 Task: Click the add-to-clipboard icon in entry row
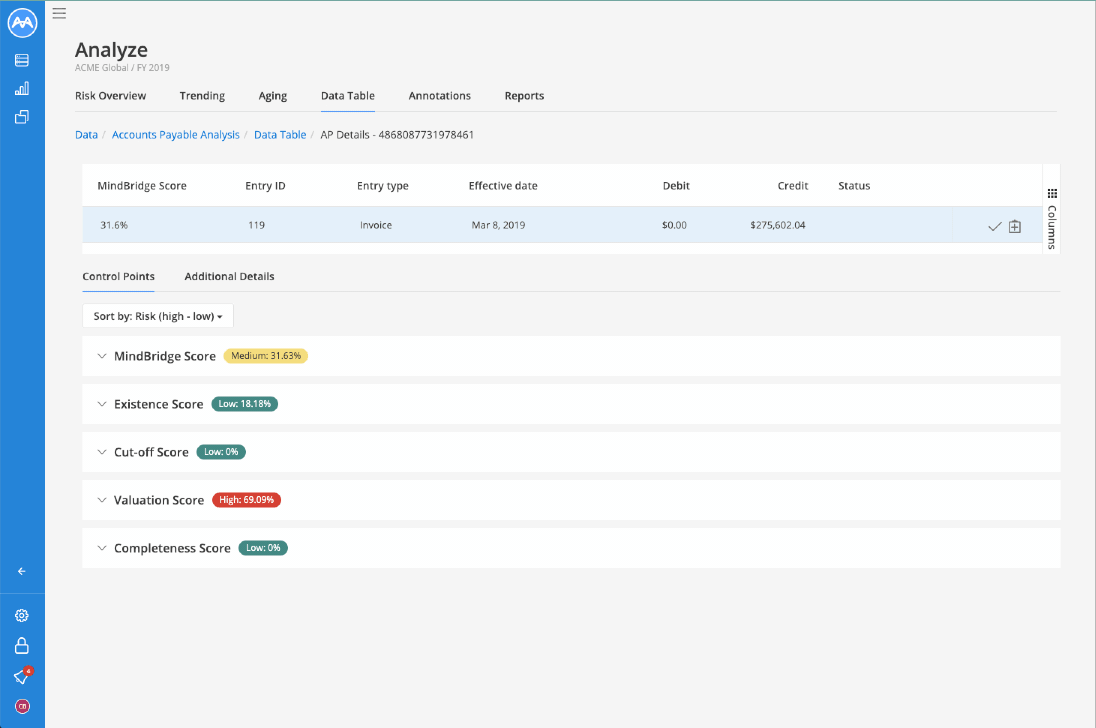(1015, 226)
